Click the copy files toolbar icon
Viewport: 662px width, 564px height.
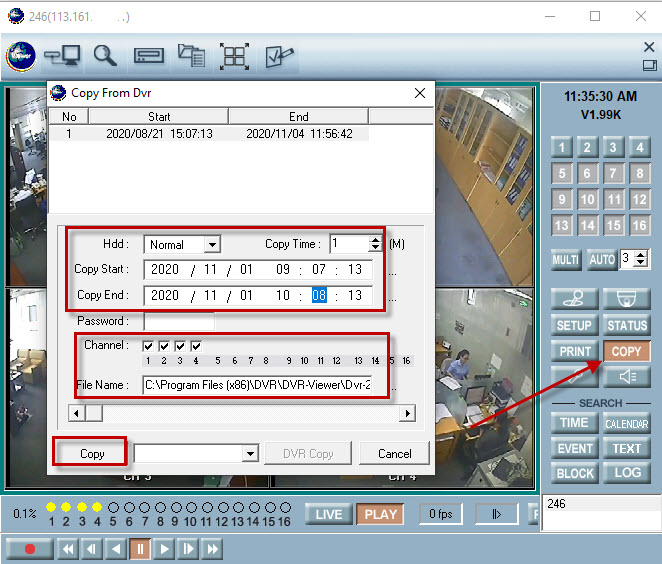[x=191, y=55]
